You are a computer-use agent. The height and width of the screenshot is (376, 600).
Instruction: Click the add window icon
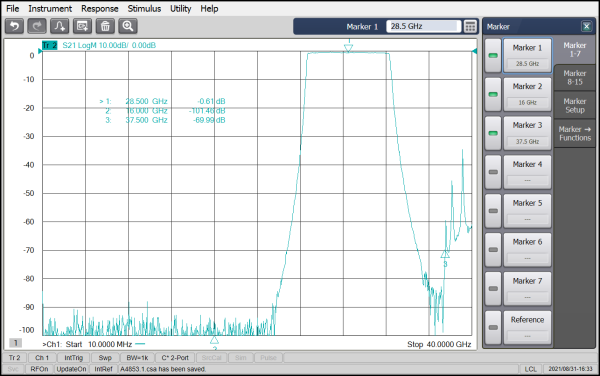[x=82, y=26]
